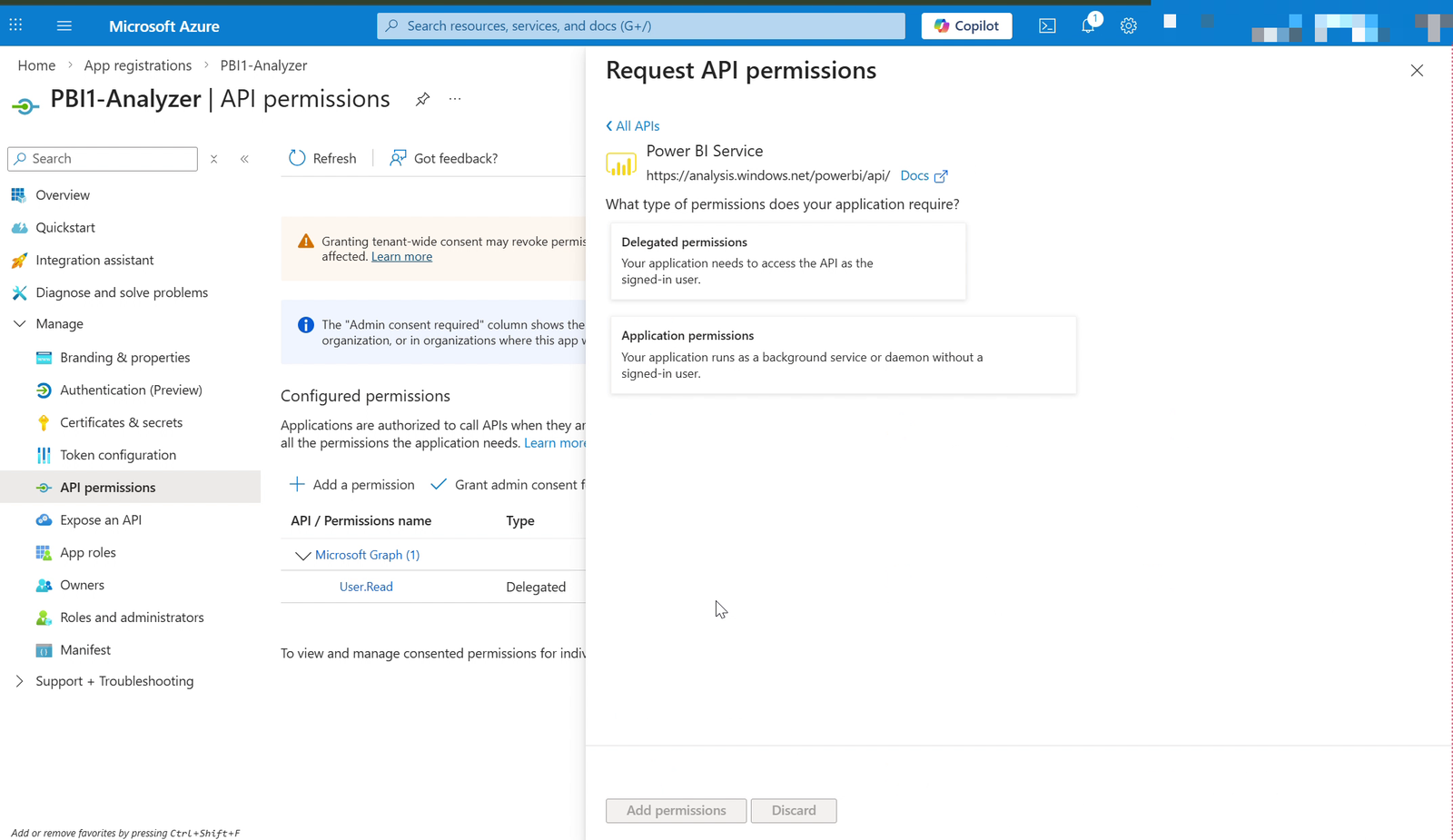Click Add a permission
The image size is (1453, 840).
[x=351, y=485]
